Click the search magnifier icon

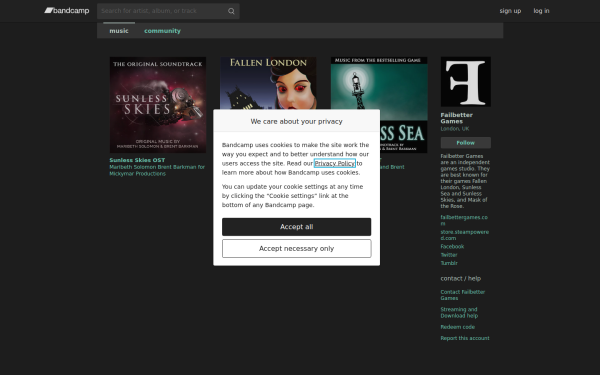pos(231,11)
